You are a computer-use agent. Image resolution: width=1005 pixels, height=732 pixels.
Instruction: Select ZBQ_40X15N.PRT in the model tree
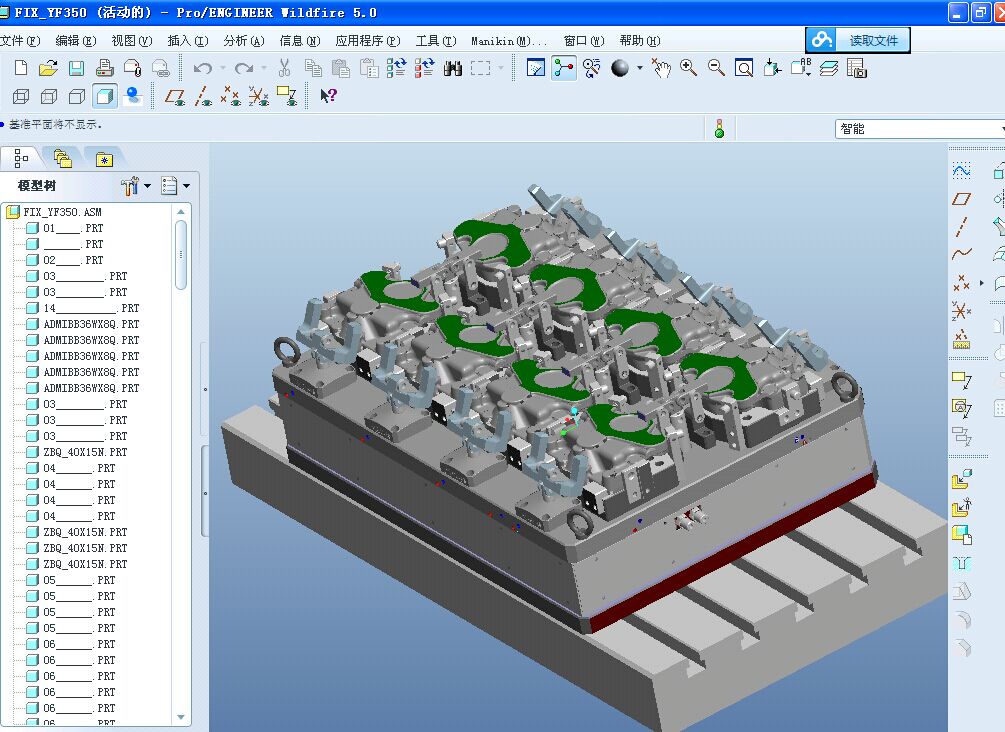click(85, 452)
